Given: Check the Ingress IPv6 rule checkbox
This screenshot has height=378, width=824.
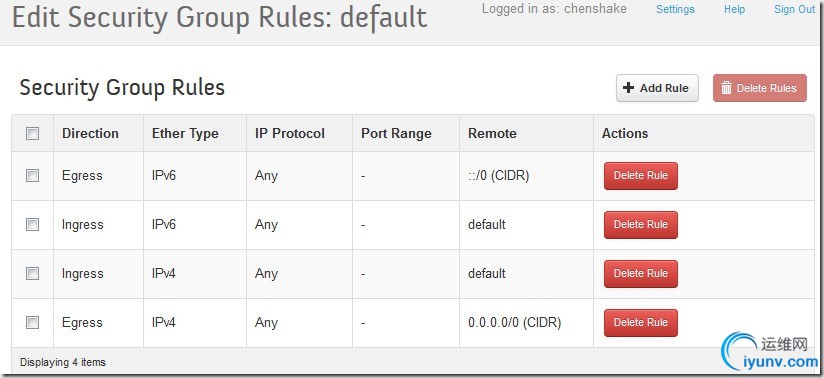Looking at the screenshot, I should point(33,224).
